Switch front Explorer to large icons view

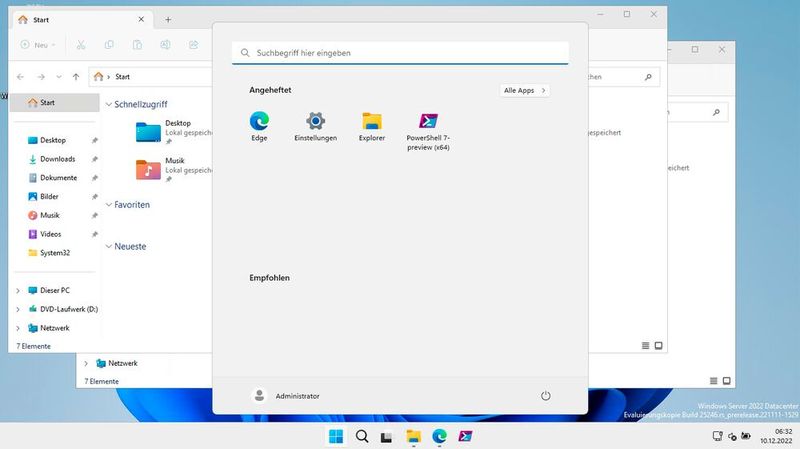click(x=659, y=346)
